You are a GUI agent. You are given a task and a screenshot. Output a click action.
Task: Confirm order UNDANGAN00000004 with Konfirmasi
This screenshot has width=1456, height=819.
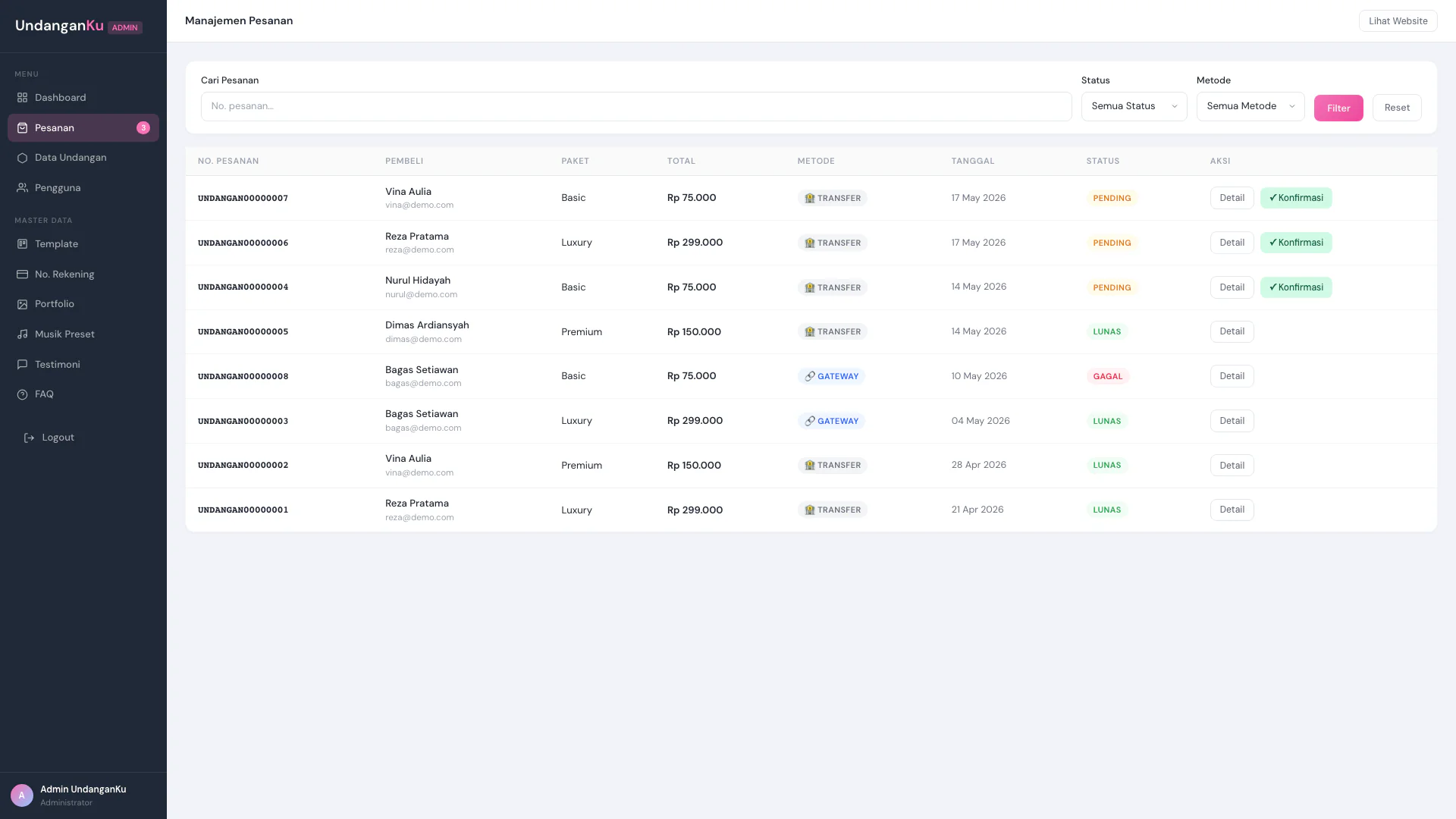pos(1295,287)
